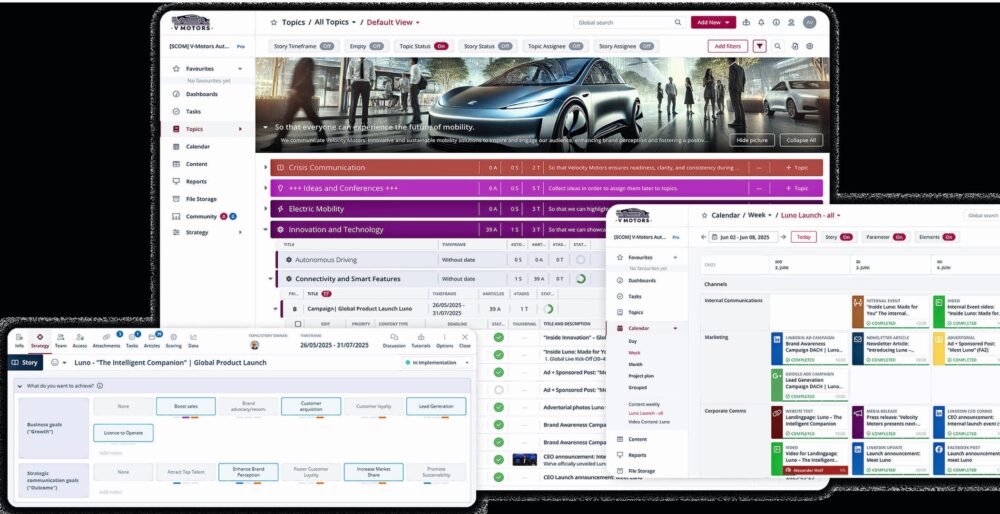Click previous week arrow in Calendar window
Viewport: 1000px width, 514px height.
[703, 237]
